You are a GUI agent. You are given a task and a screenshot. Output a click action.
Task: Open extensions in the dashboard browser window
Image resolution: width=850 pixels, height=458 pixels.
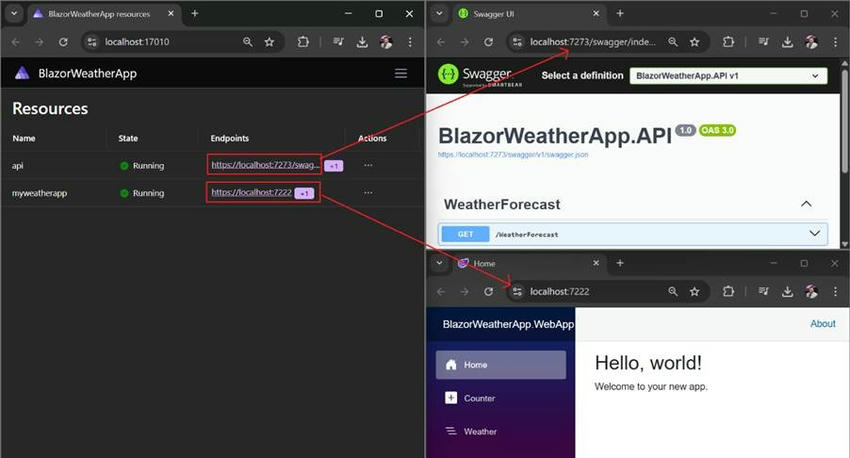pos(303,42)
